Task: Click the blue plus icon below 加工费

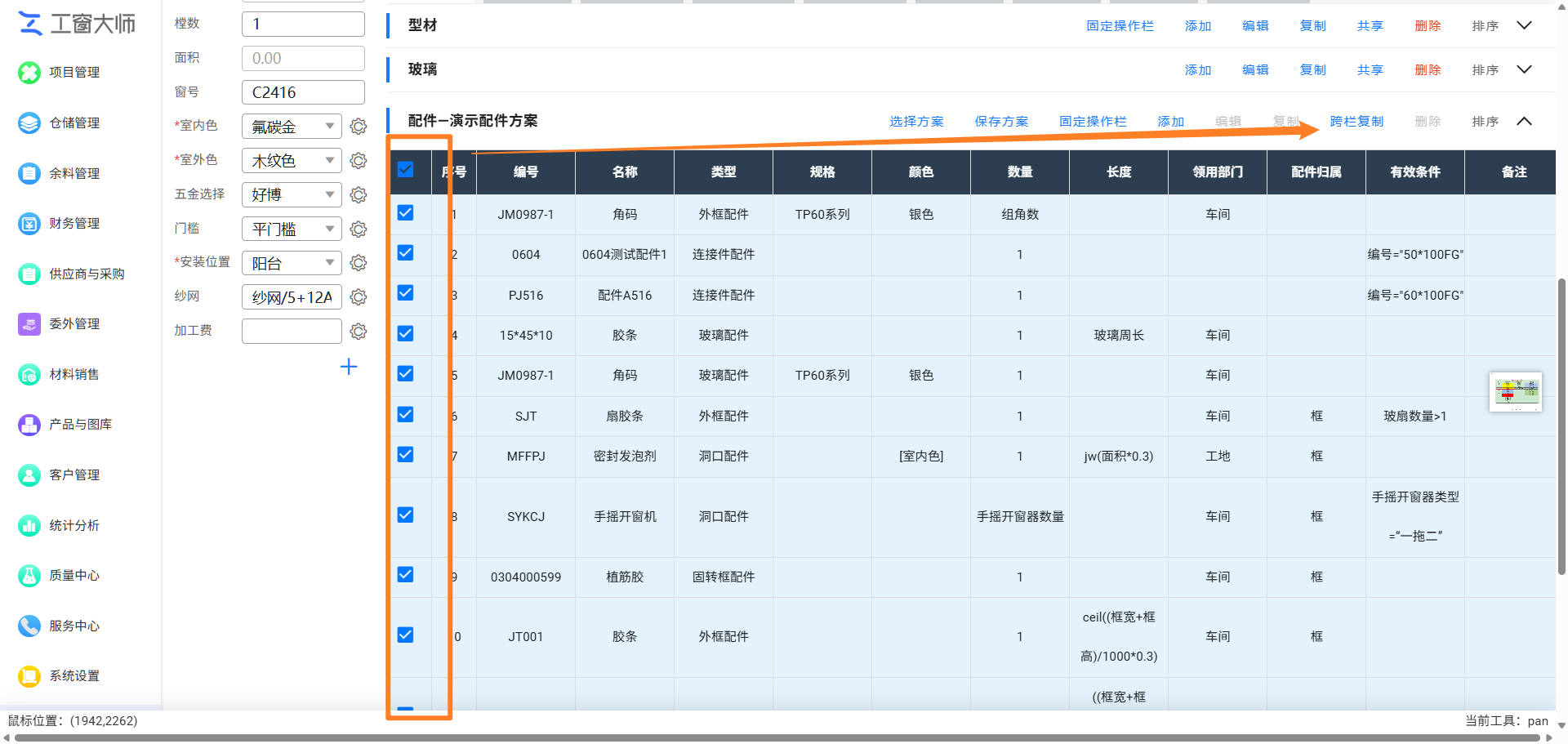Action: 349,367
